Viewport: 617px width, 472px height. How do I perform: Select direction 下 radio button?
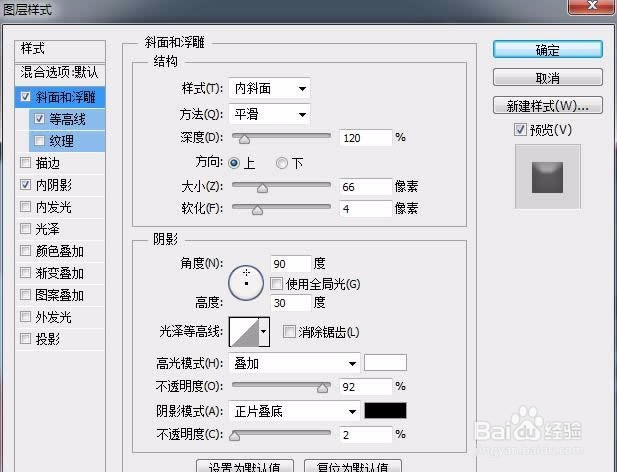282,163
